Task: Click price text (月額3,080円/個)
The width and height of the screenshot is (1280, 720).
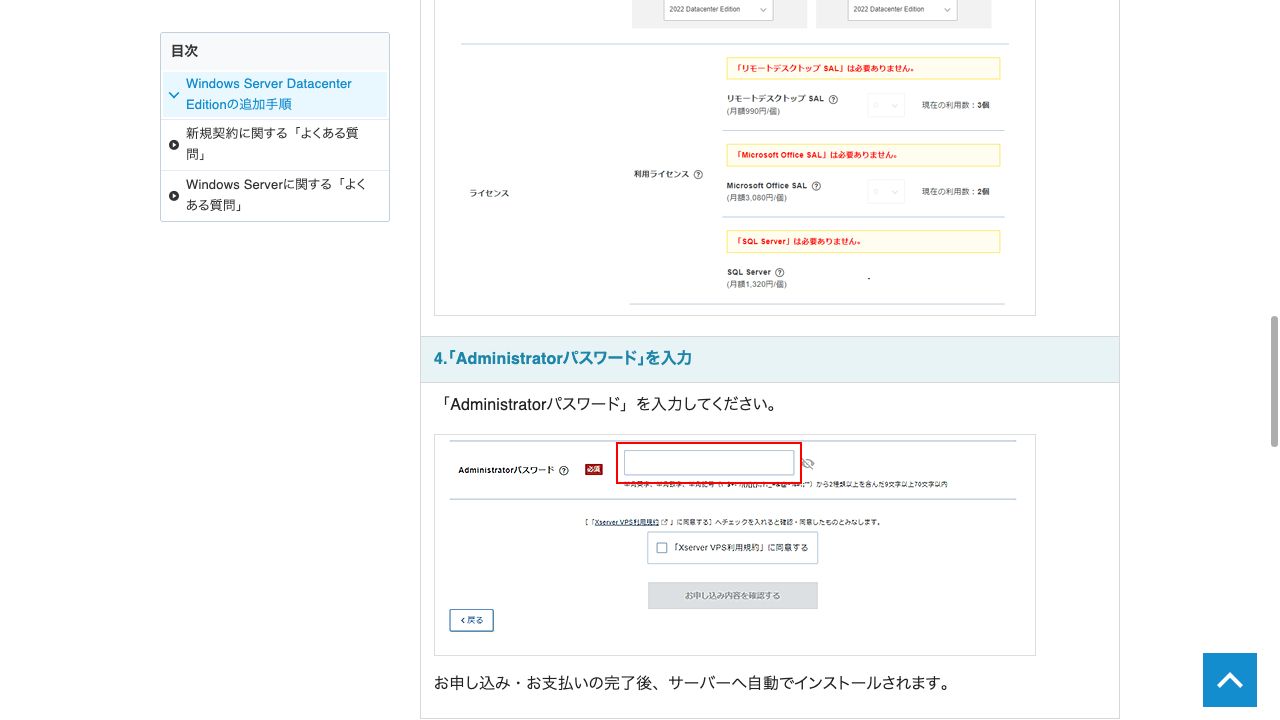Action: click(757, 198)
